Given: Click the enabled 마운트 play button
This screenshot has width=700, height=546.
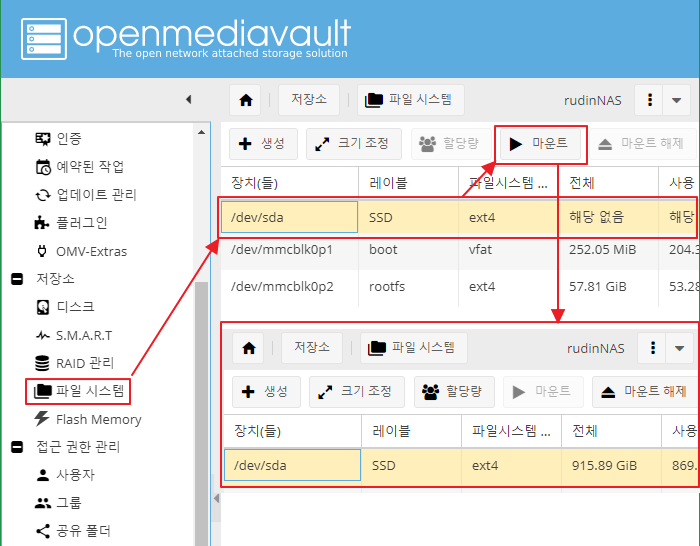Looking at the screenshot, I should pos(540,144).
